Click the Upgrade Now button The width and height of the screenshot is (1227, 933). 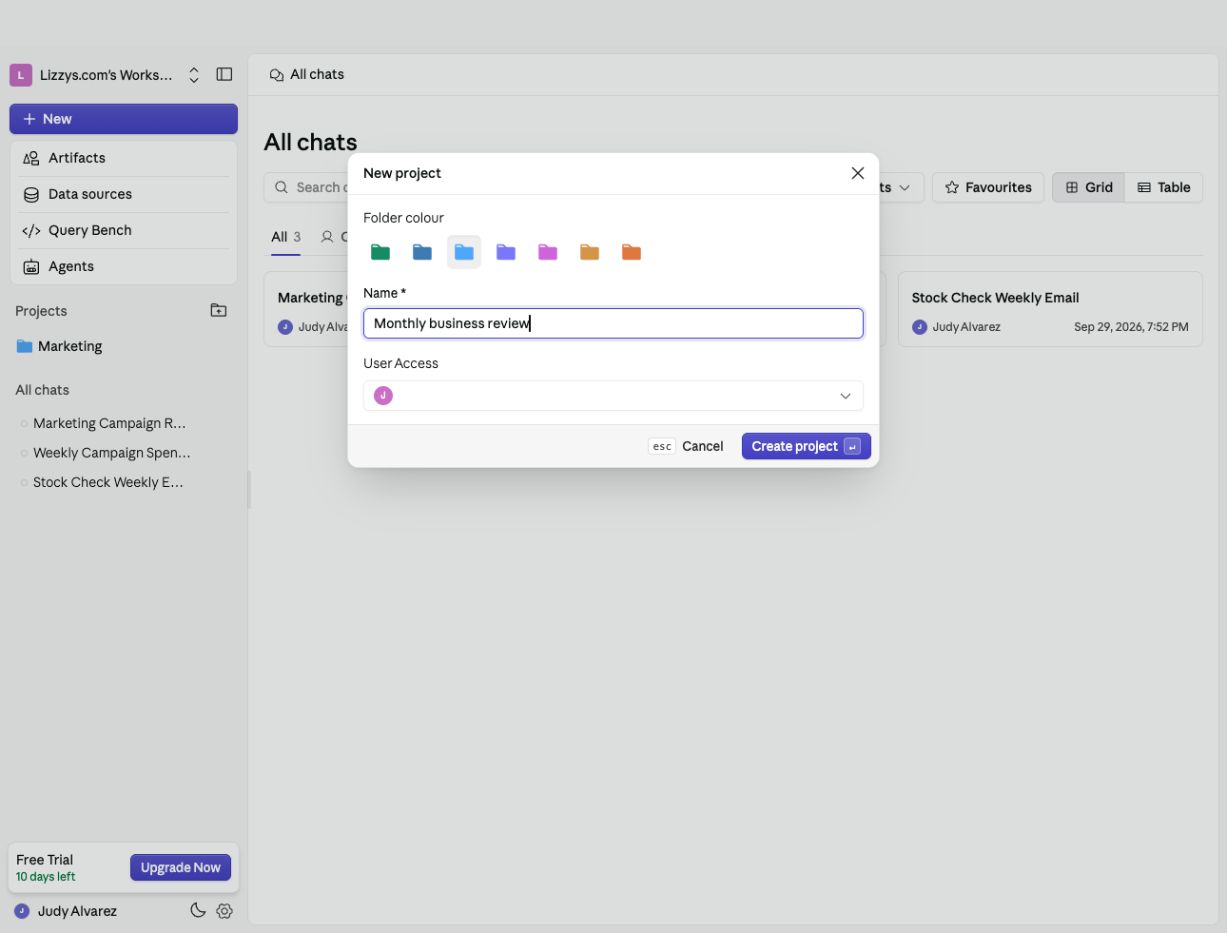click(x=180, y=867)
